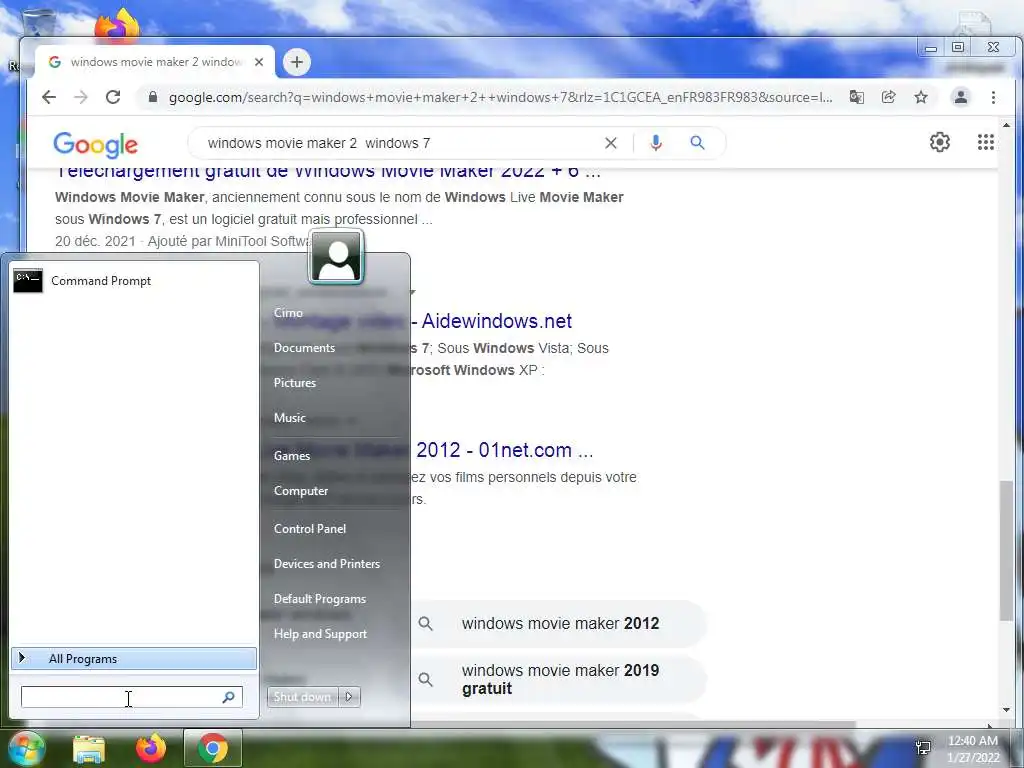Screen dimensions: 1024x768
Task: Bookmark this page with the star icon
Action: pyautogui.click(x=921, y=97)
